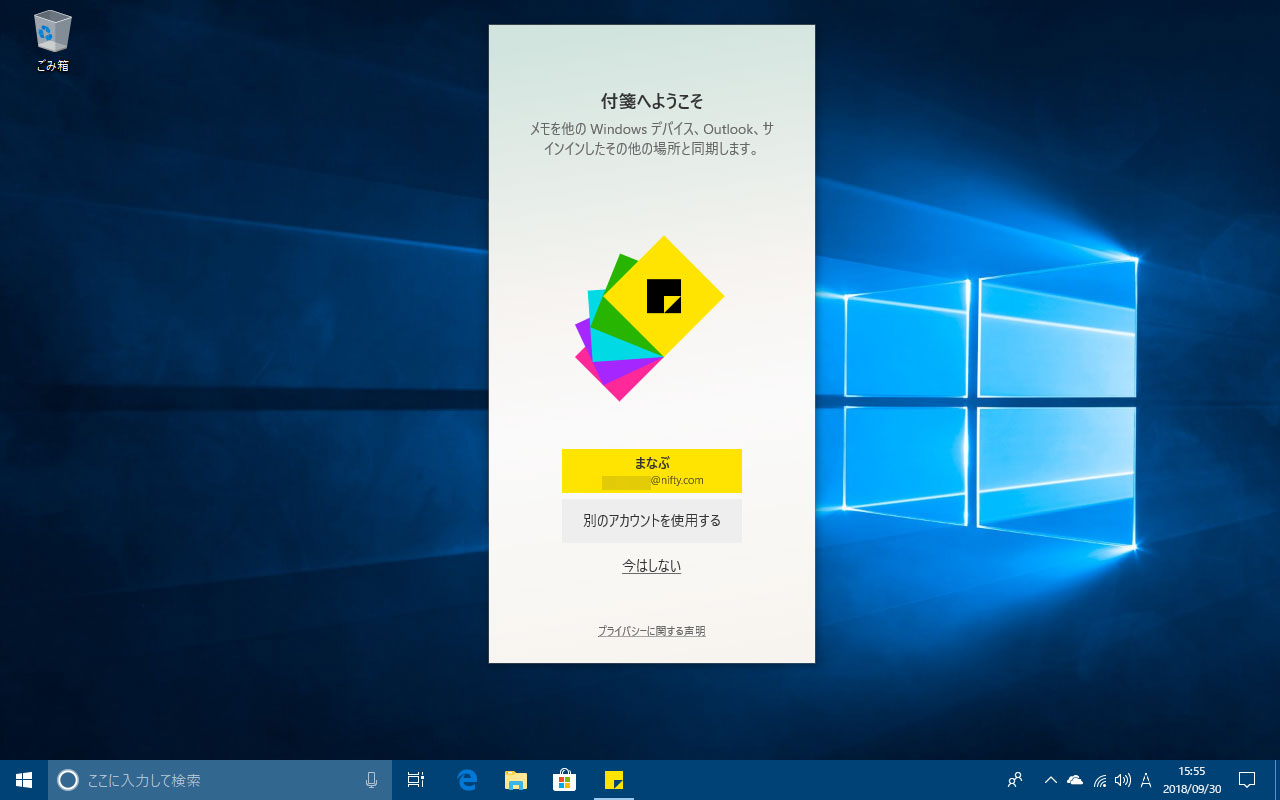
Task: Click the volume speaker tray icon
Action: tap(1123, 780)
